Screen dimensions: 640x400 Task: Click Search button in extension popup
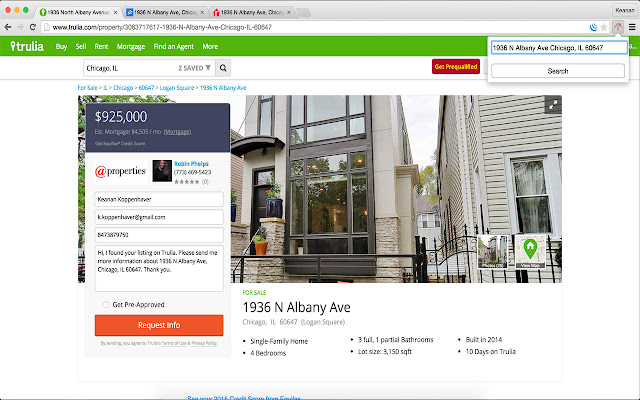point(558,71)
